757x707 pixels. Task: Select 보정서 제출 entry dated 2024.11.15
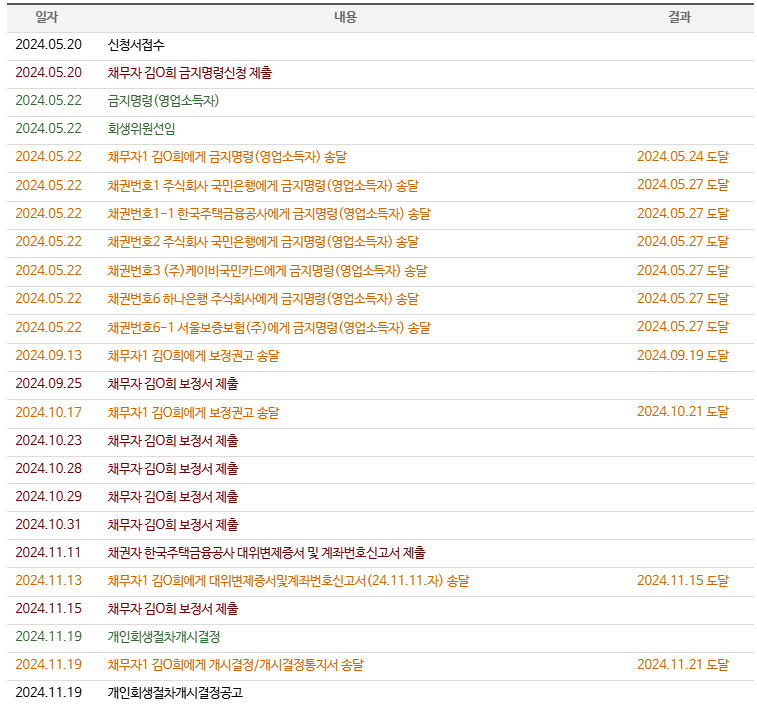173,609
